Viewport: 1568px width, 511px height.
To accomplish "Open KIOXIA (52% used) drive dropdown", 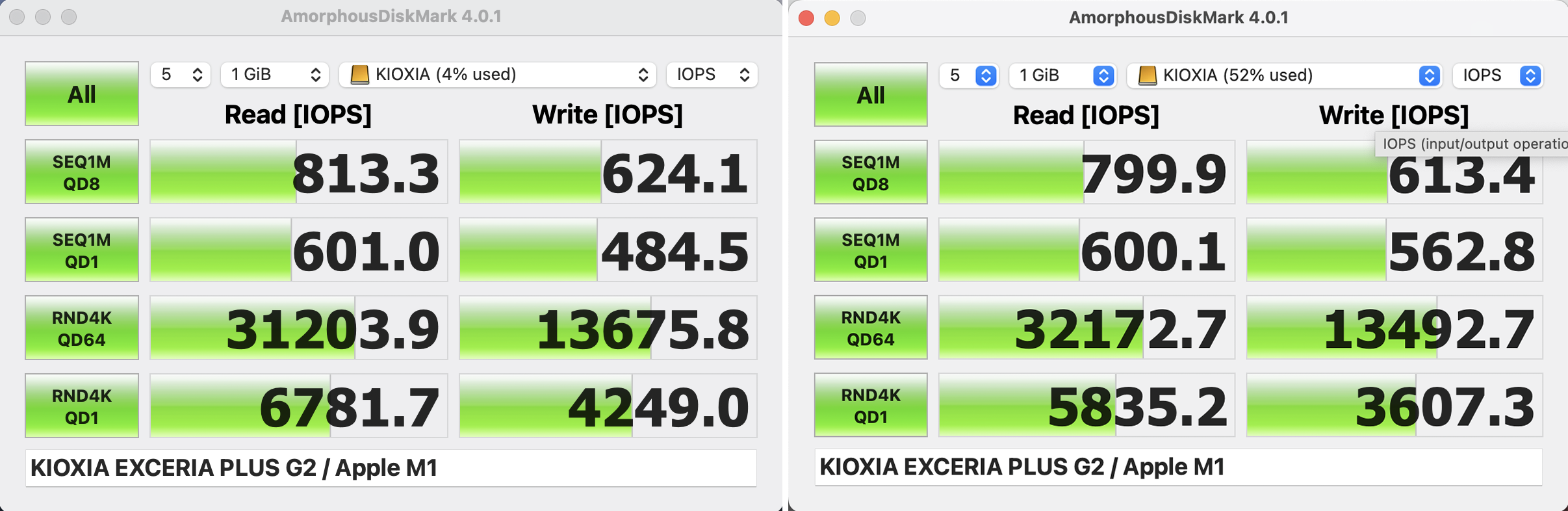I will pyautogui.click(x=1285, y=75).
